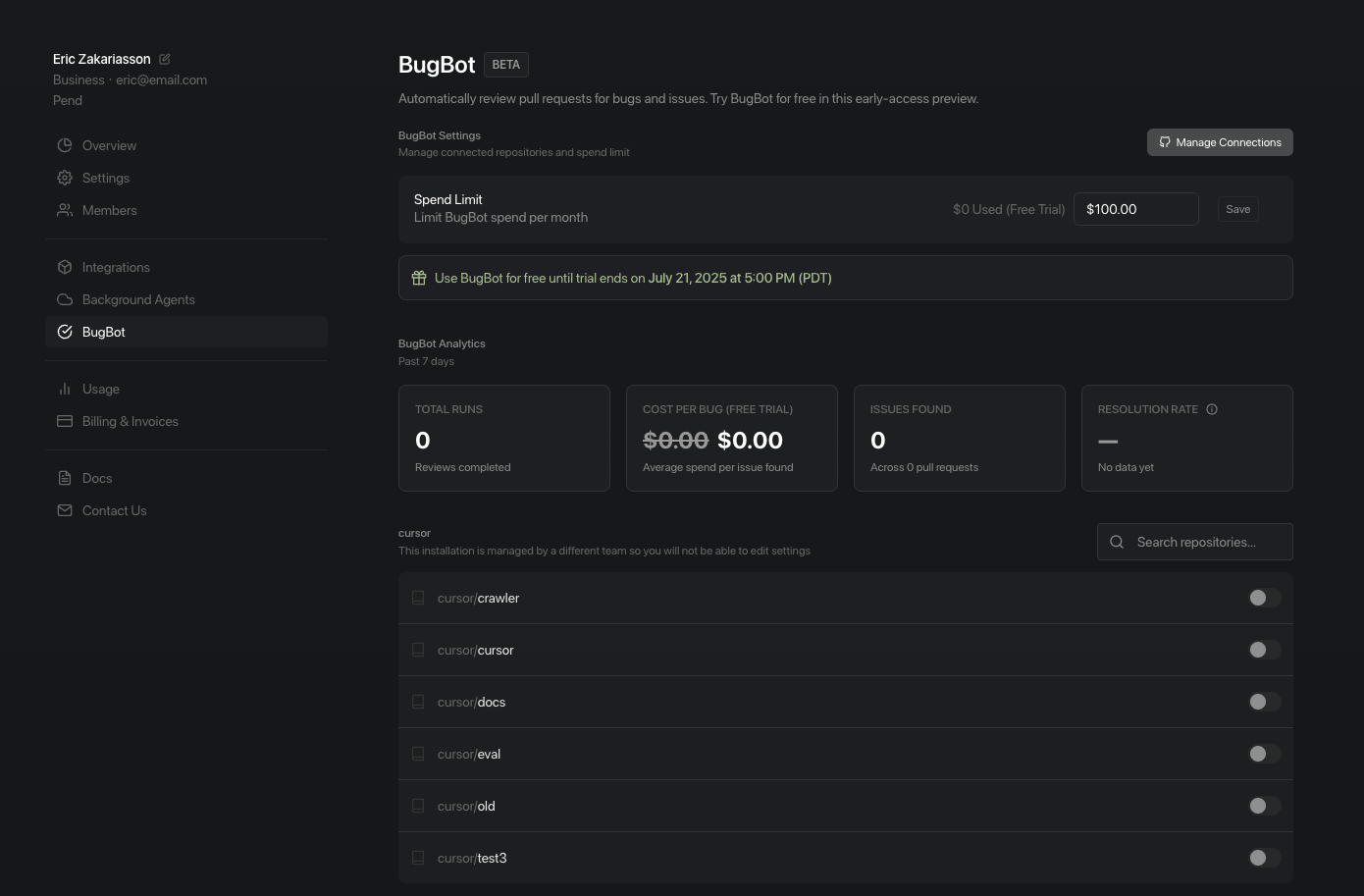Select the BugBot sidebar item
Screen dimensions: 1364x896
click(186, 332)
